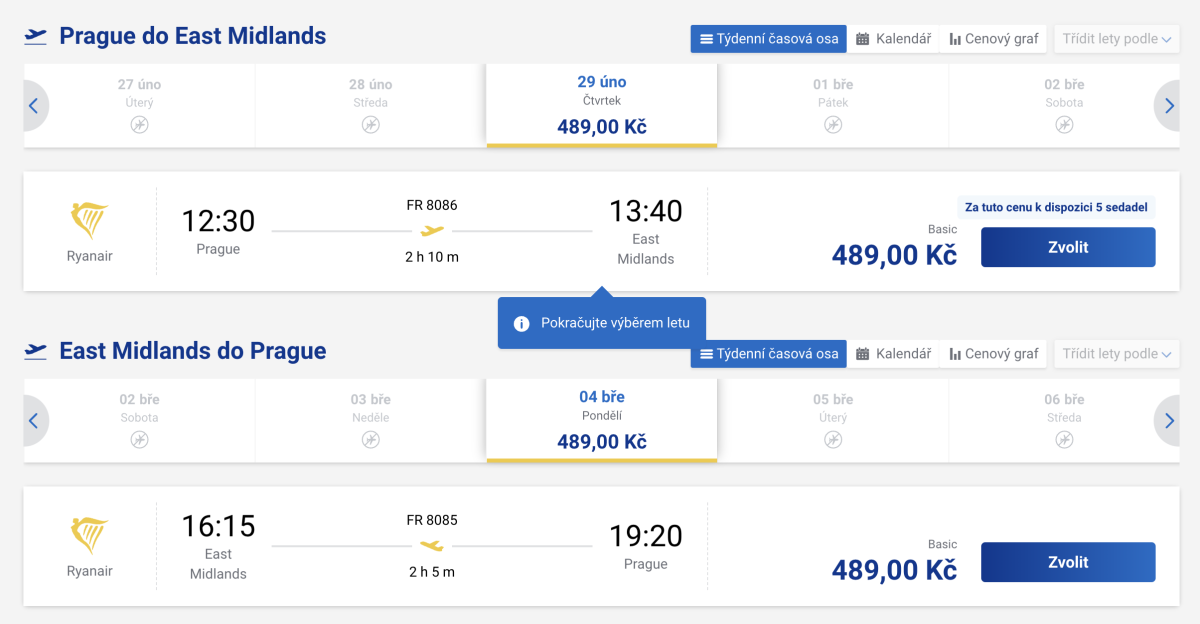Open return Třídit lety podle dropdown
Image resolution: width=1200 pixels, height=624 pixels.
click(x=1116, y=354)
